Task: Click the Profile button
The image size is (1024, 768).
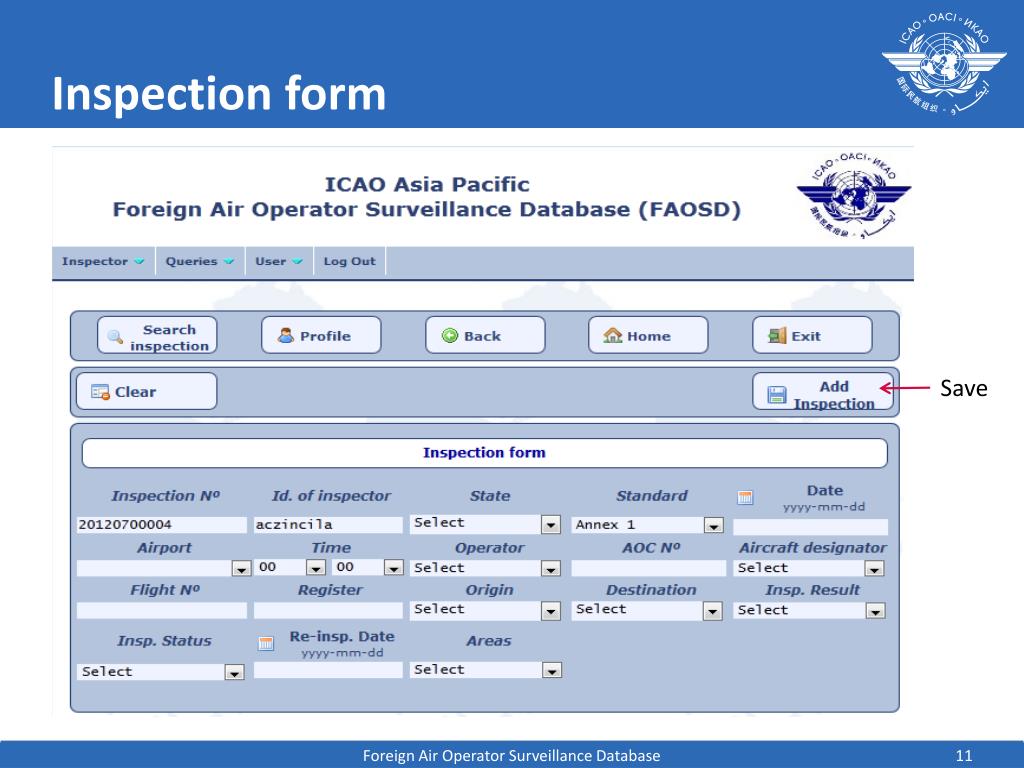Action: pyautogui.click(x=321, y=336)
